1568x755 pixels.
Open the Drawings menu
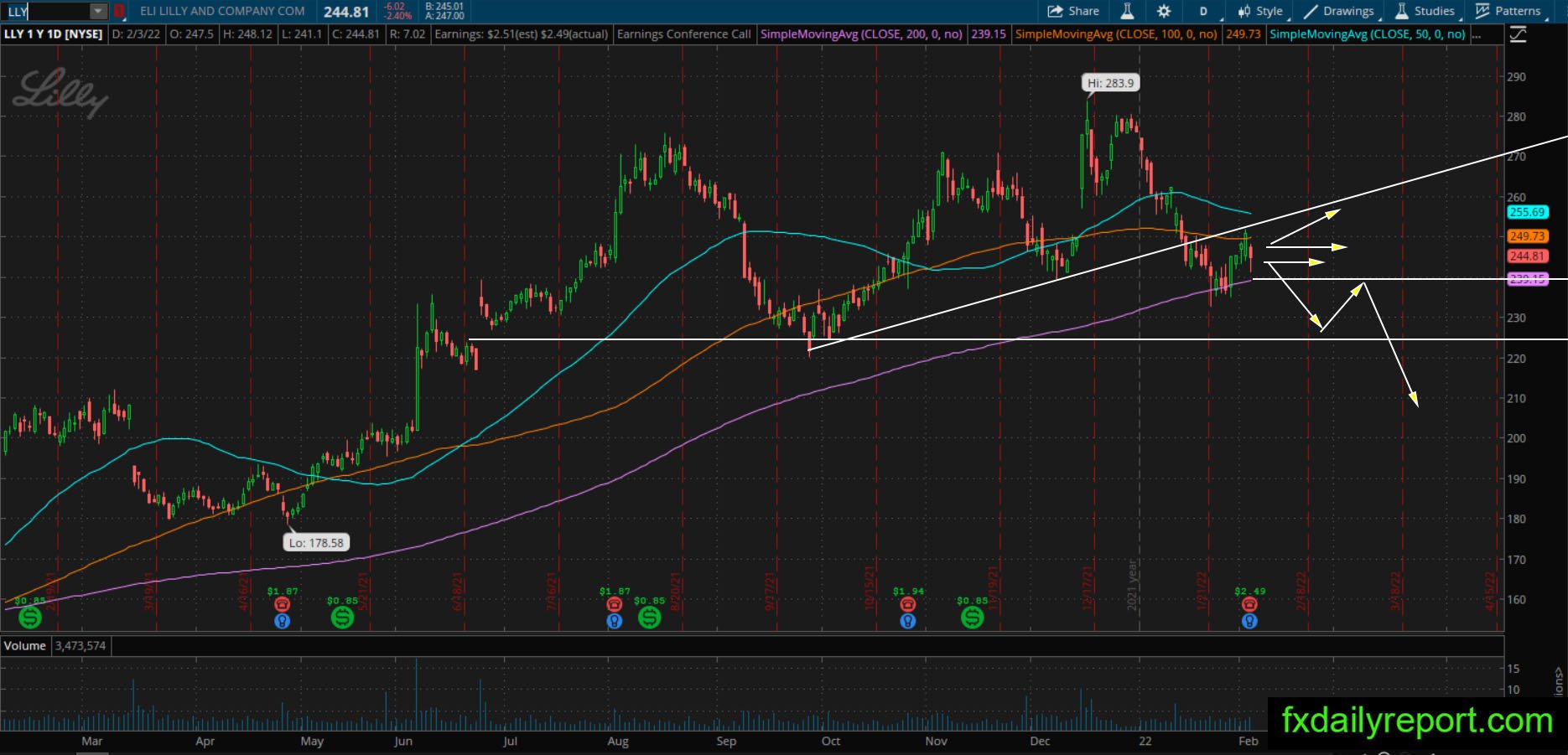pyautogui.click(x=1339, y=11)
